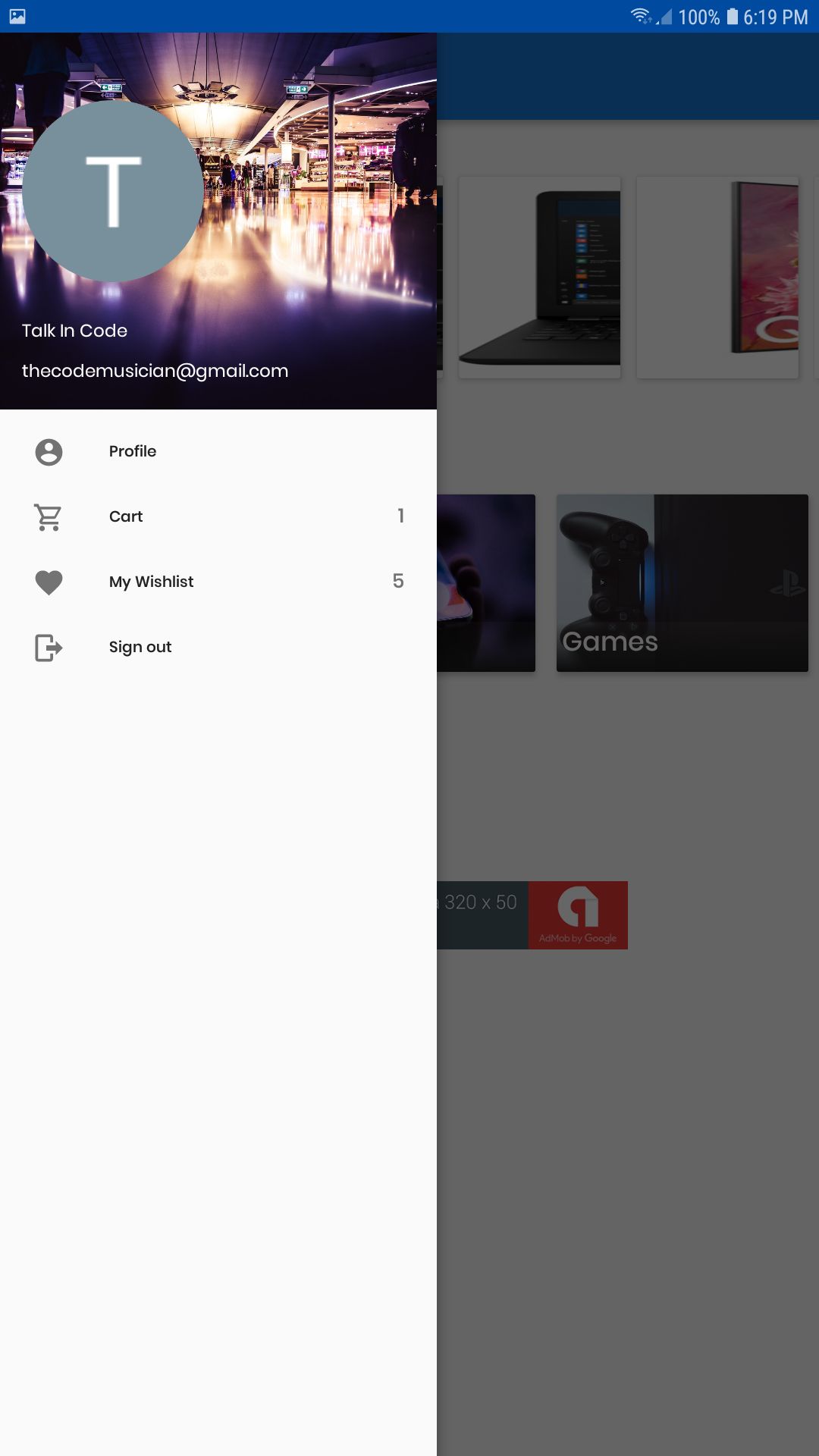This screenshot has height=1456, width=819.
Task: Open the Profile person icon
Action: 49,452
